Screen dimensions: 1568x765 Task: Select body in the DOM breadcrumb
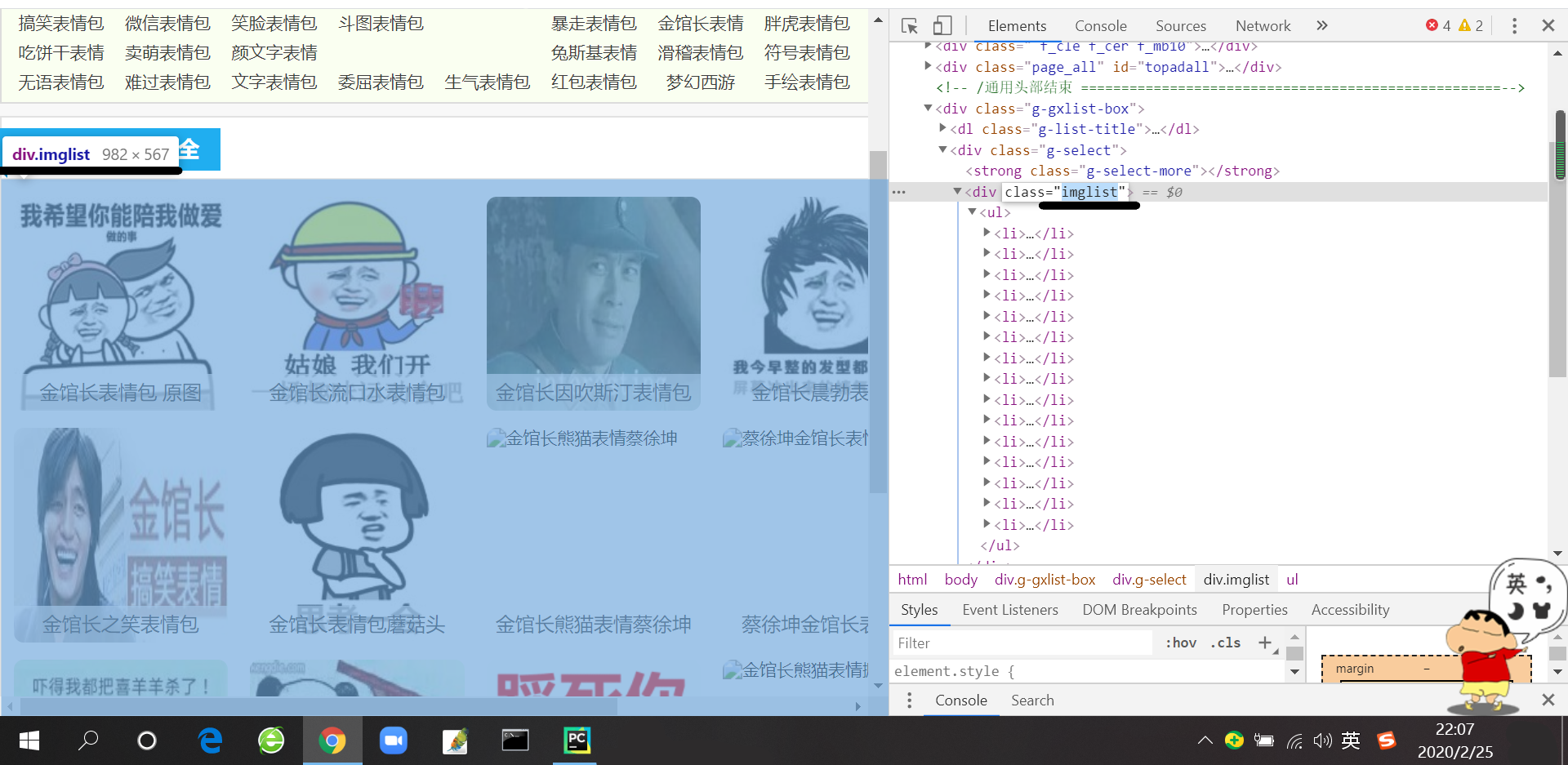(x=960, y=579)
